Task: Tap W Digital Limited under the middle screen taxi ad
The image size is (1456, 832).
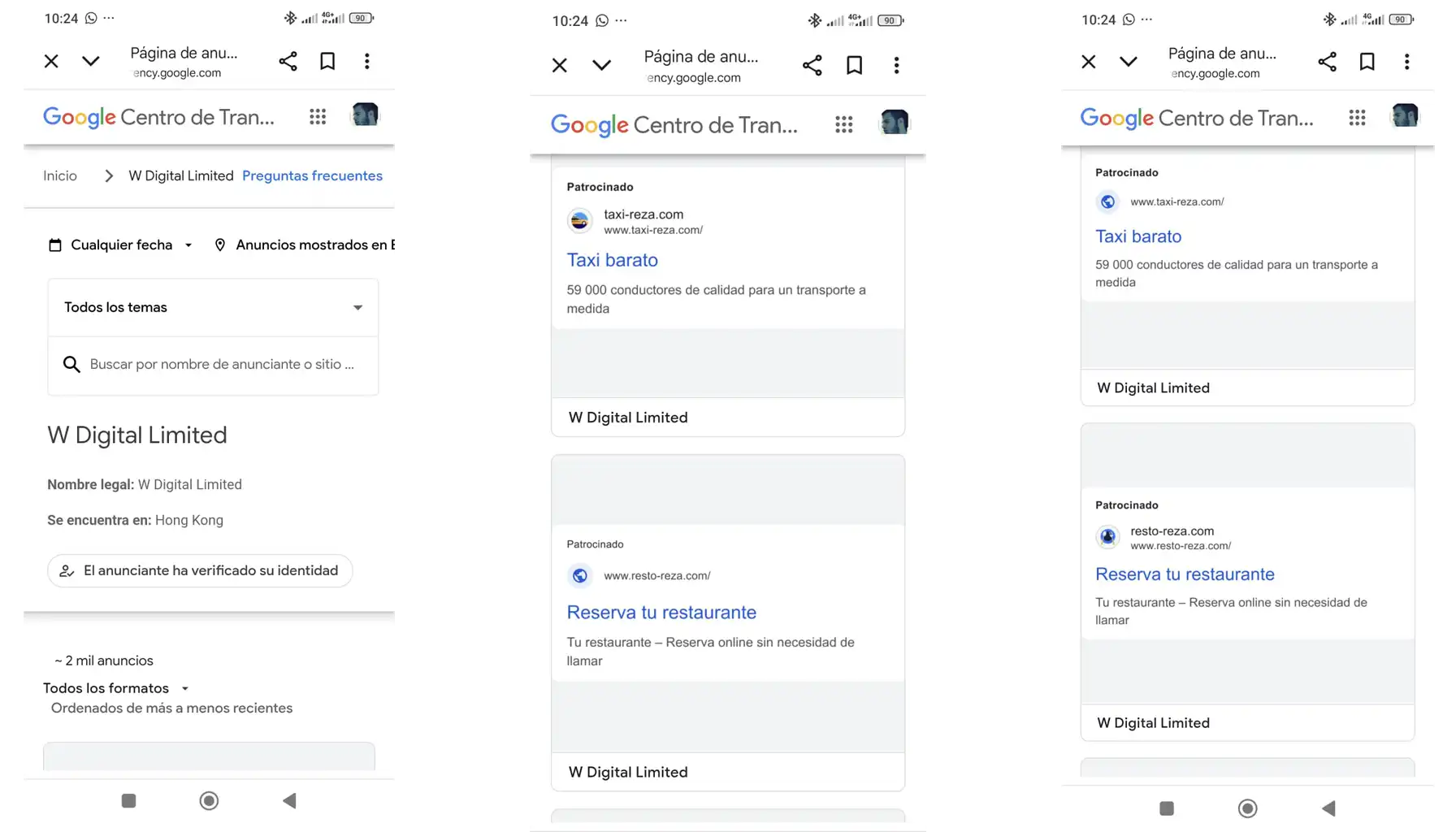Action: (x=628, y=418)
